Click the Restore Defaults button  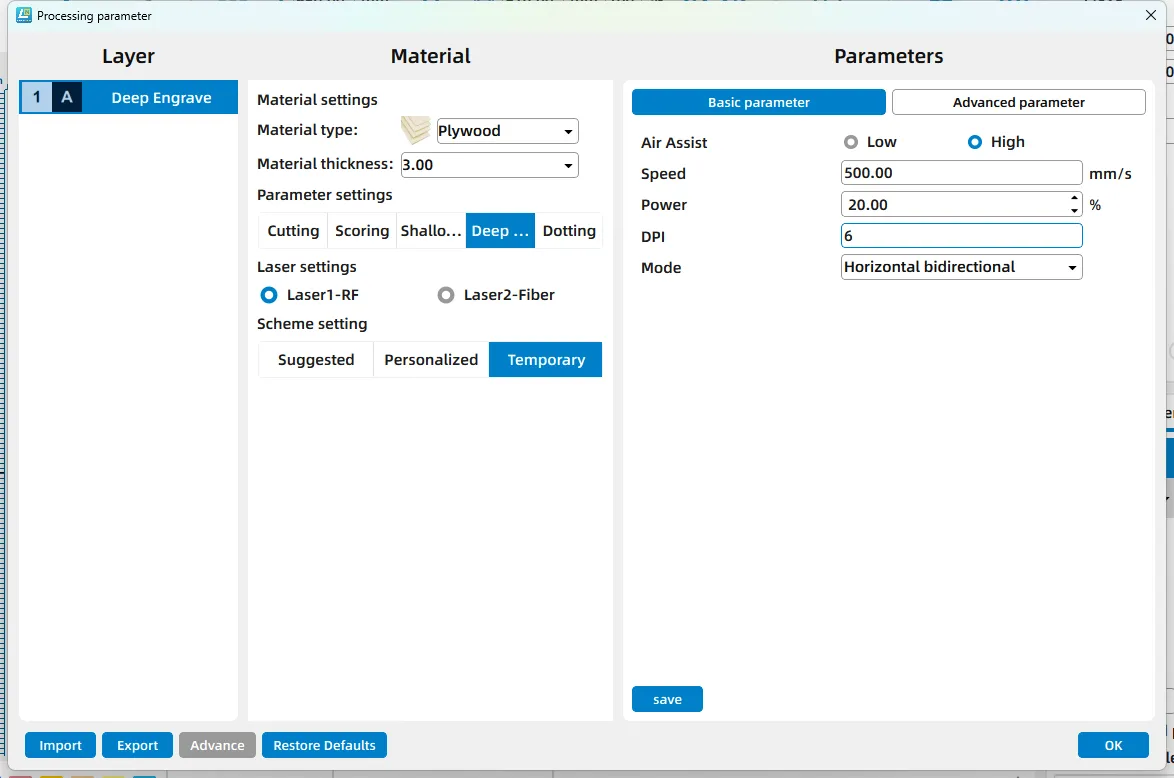(324, 745)
